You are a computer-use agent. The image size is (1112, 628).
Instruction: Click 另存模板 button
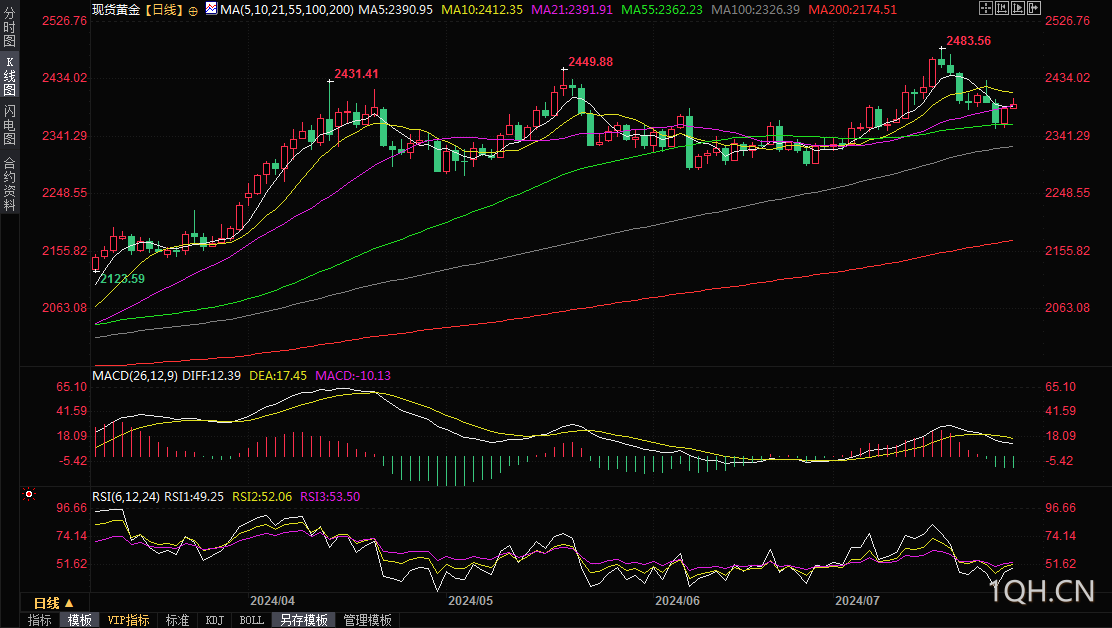click(304, 620)
